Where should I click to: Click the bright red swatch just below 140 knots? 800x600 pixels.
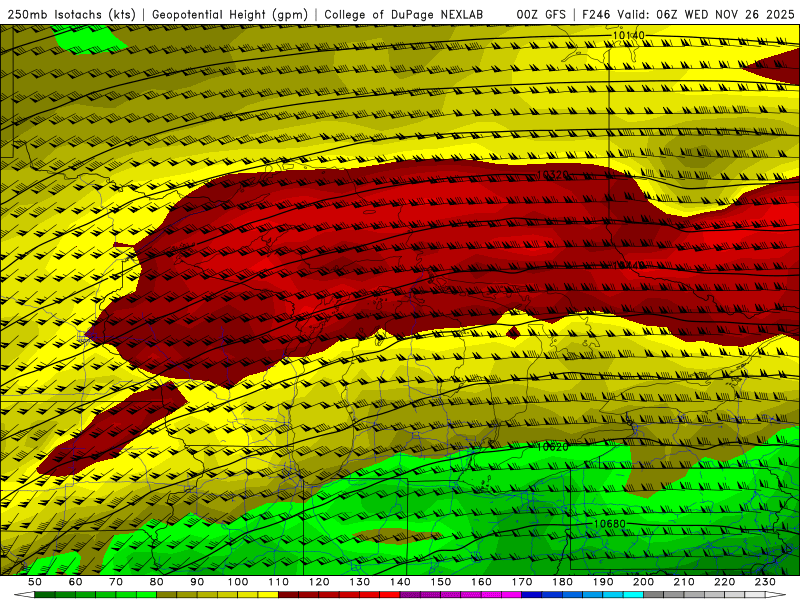click(x=390, y=595)
